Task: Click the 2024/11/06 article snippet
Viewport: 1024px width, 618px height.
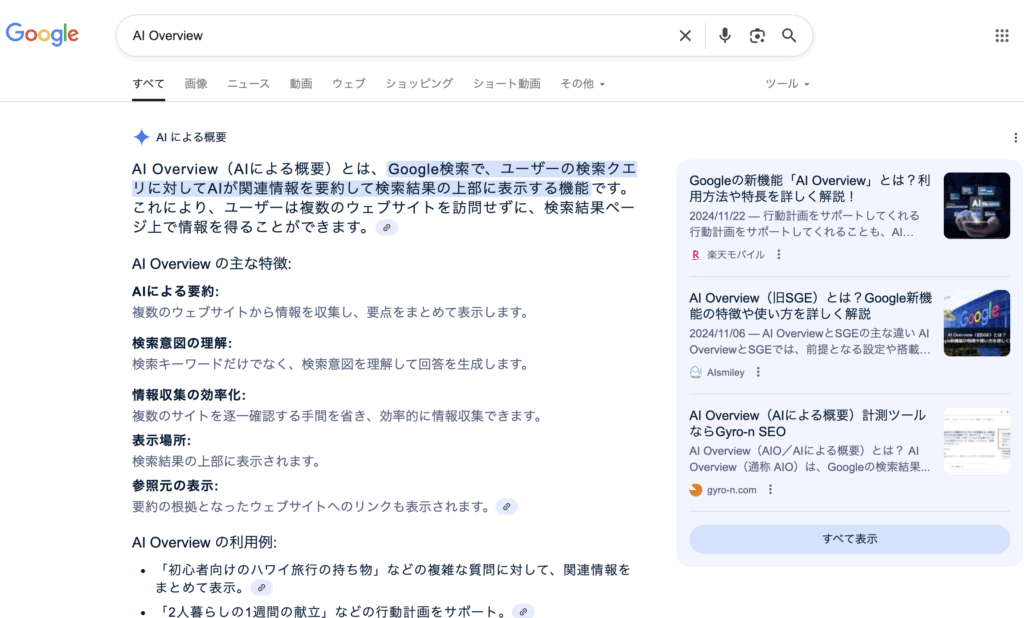Action: click(810, 342)
